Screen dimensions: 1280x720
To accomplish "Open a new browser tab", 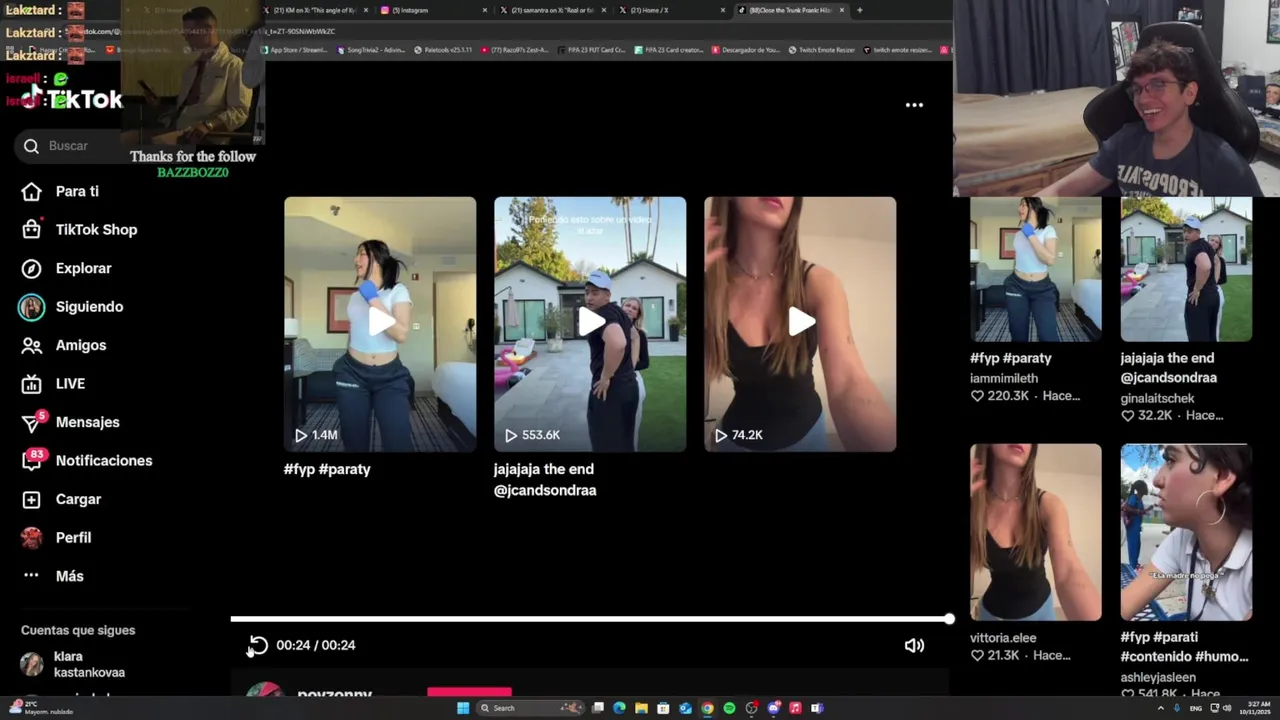I will coord(860,10).
